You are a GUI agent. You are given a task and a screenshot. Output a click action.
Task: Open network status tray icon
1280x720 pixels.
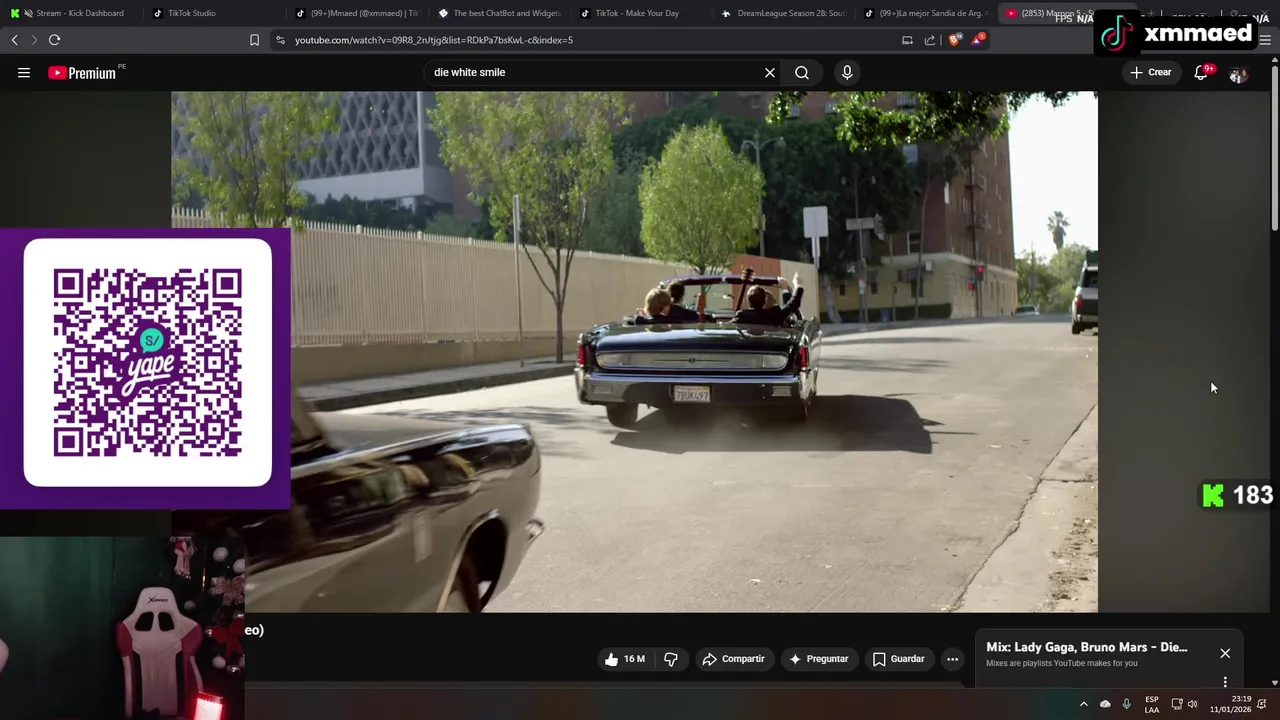point(1177,704)
